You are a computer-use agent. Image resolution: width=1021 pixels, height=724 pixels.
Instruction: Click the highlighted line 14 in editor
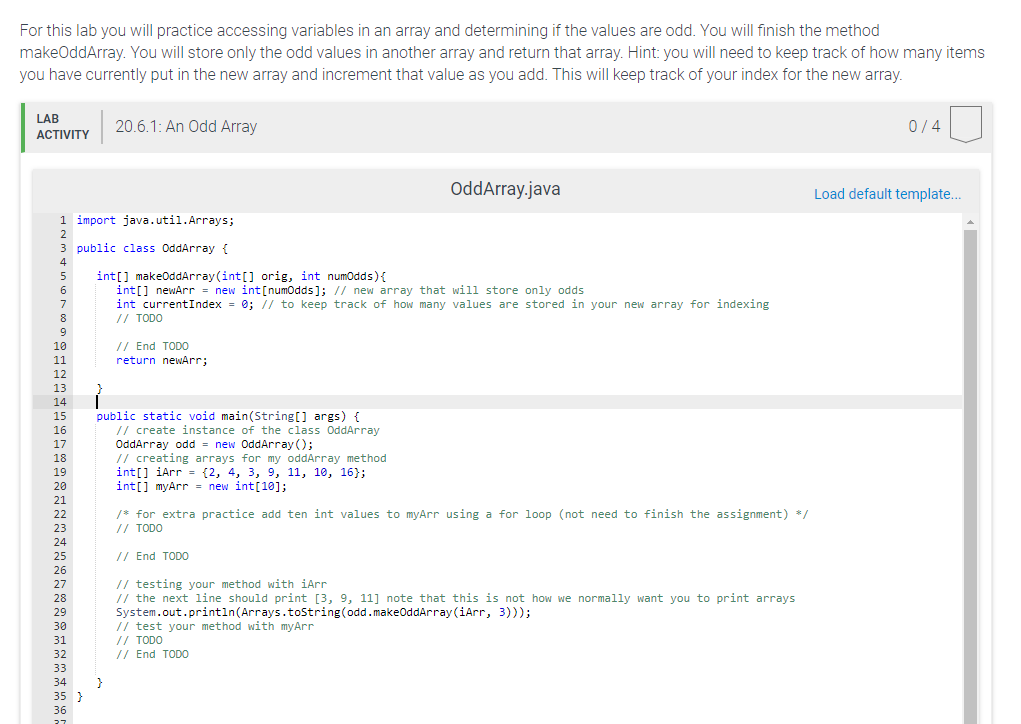point(518,402)
